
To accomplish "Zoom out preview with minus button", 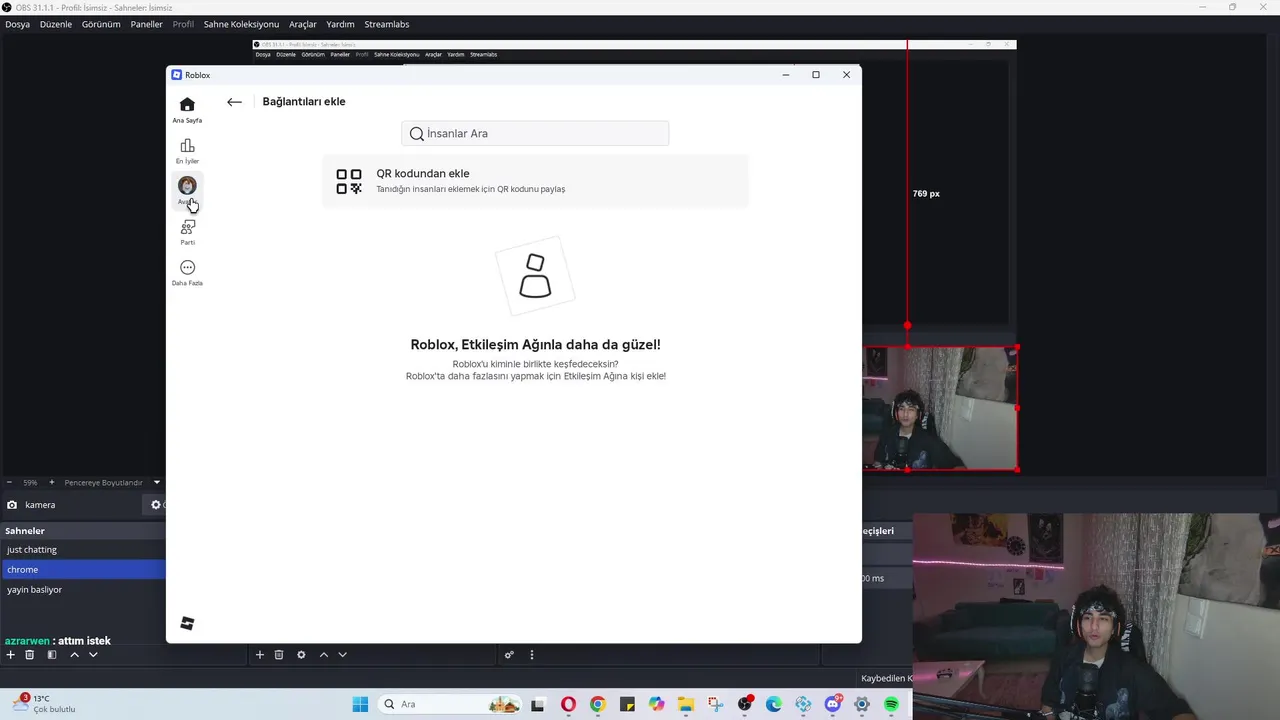I will tap(9, 482).
